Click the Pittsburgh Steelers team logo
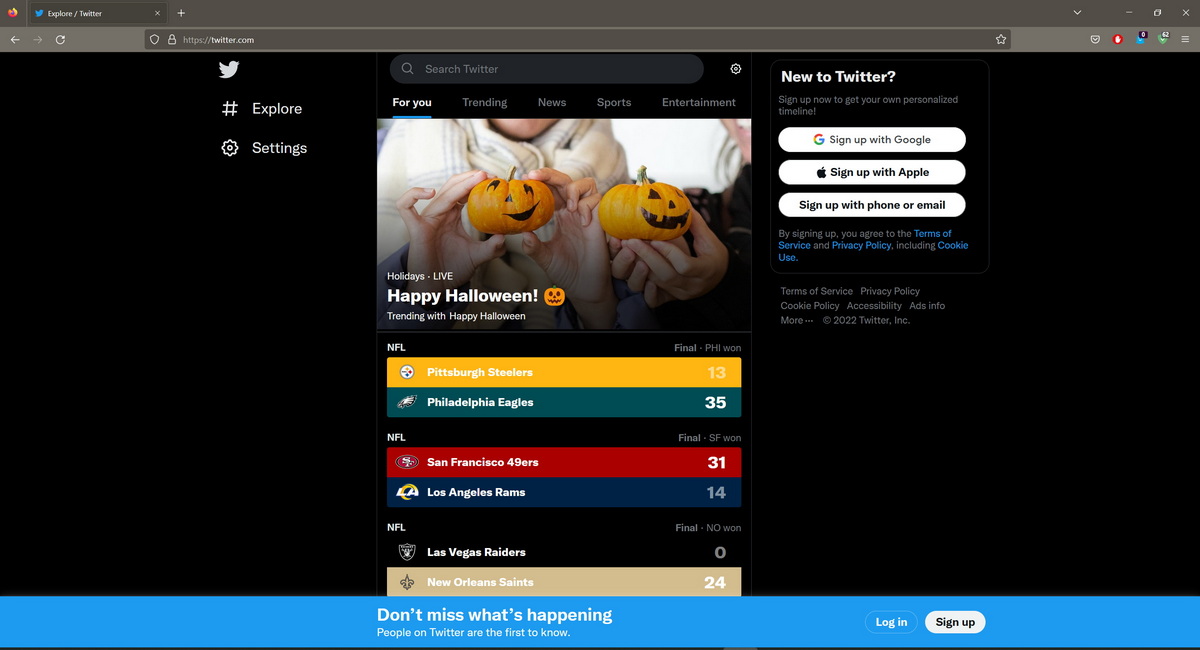This screenshot has height=650, width=1200. (x=407, y=372)
